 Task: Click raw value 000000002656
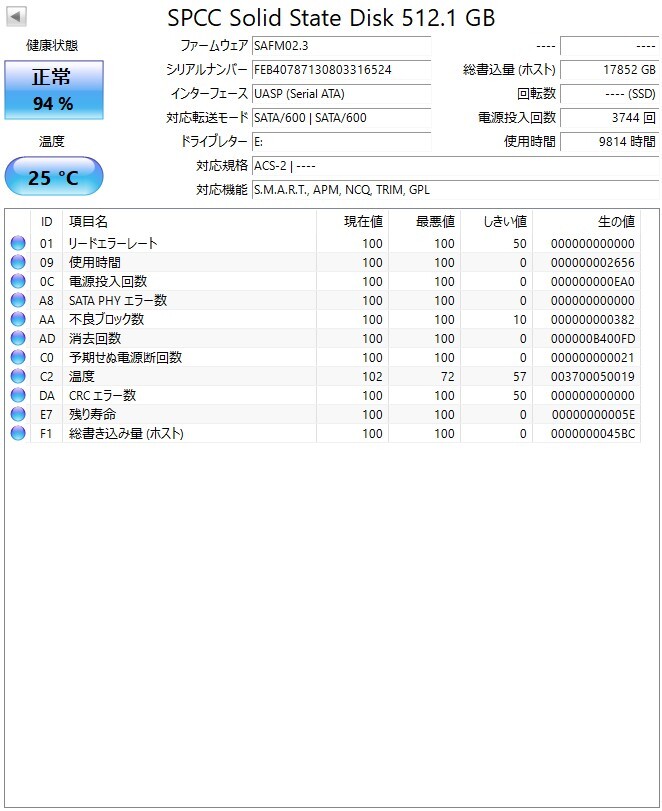tap(593, 262)
